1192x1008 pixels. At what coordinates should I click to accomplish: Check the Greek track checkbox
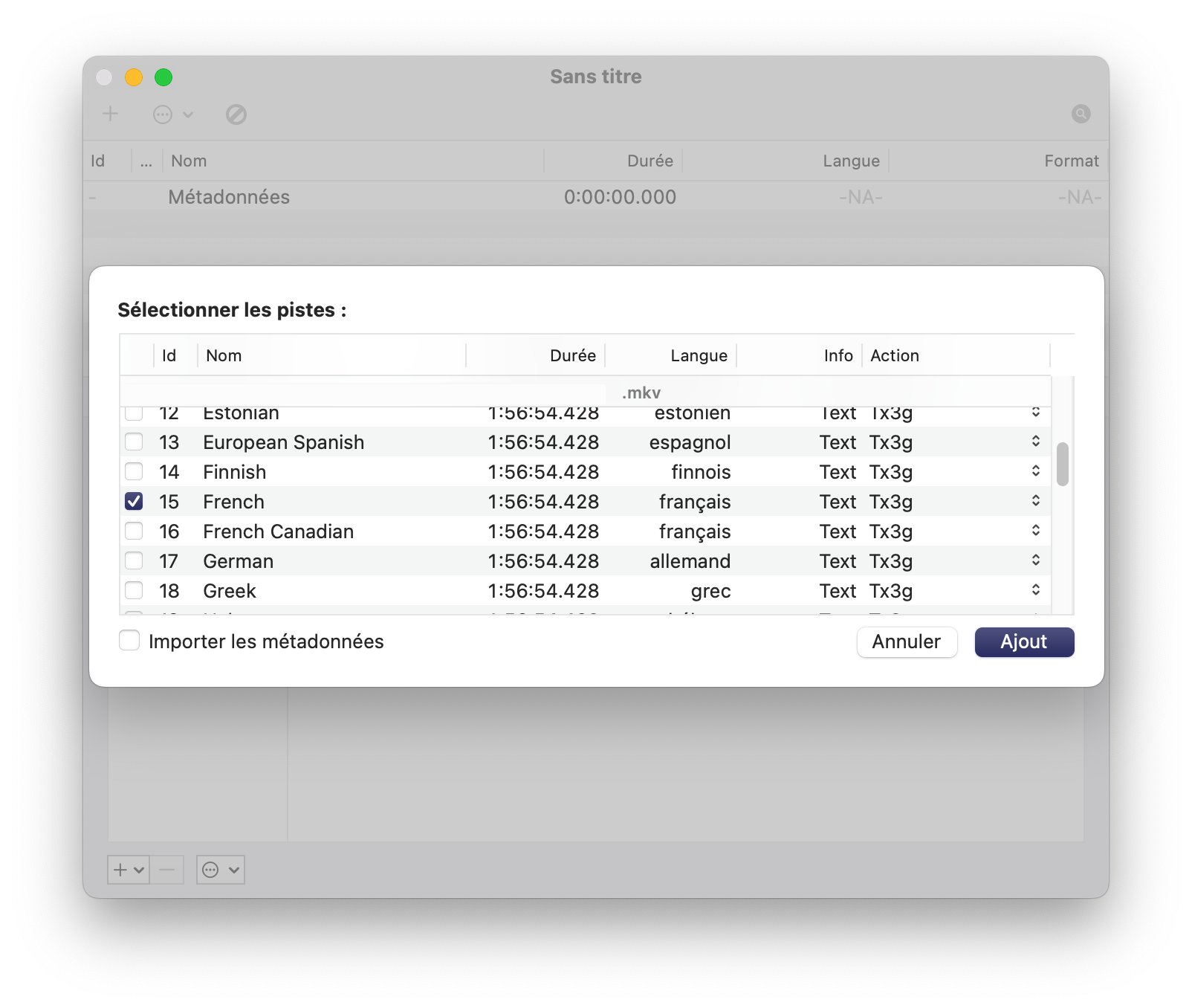pyautogui.click(x=134, y=590)
